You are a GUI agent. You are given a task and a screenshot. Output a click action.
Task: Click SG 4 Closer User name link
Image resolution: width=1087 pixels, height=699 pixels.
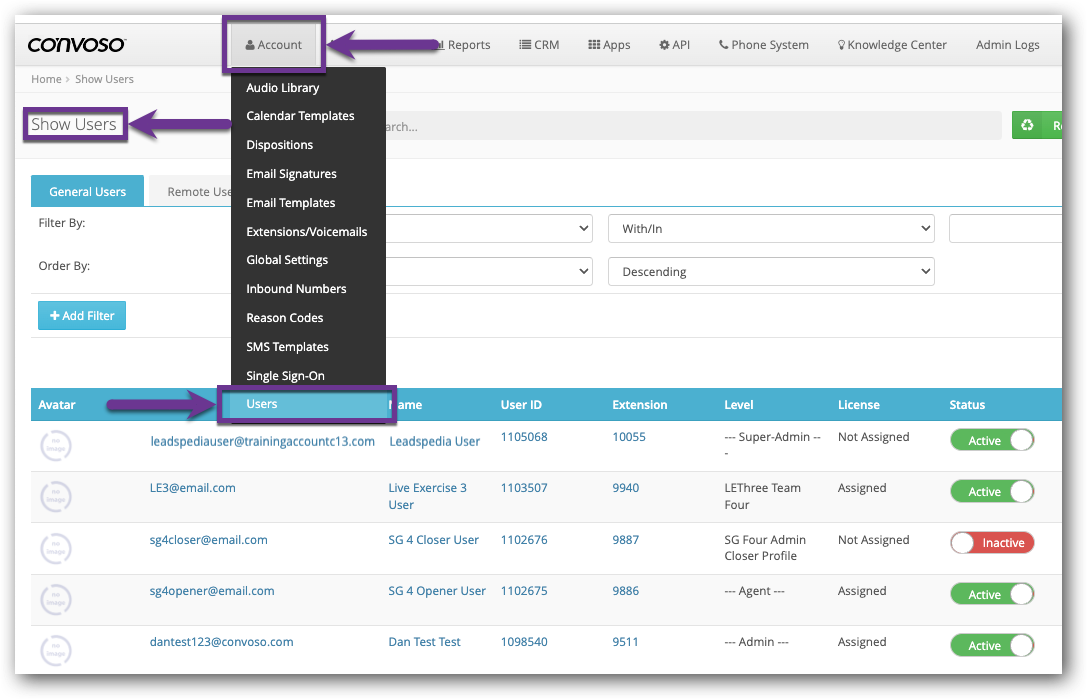coord(433,540)
